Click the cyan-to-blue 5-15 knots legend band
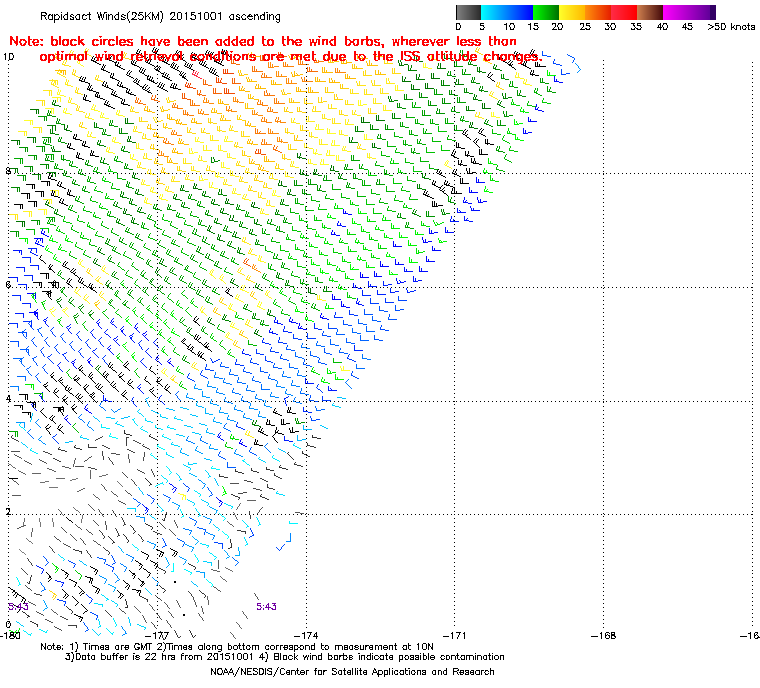Viewport: 760px width, 688px height. tap(507, 12)
